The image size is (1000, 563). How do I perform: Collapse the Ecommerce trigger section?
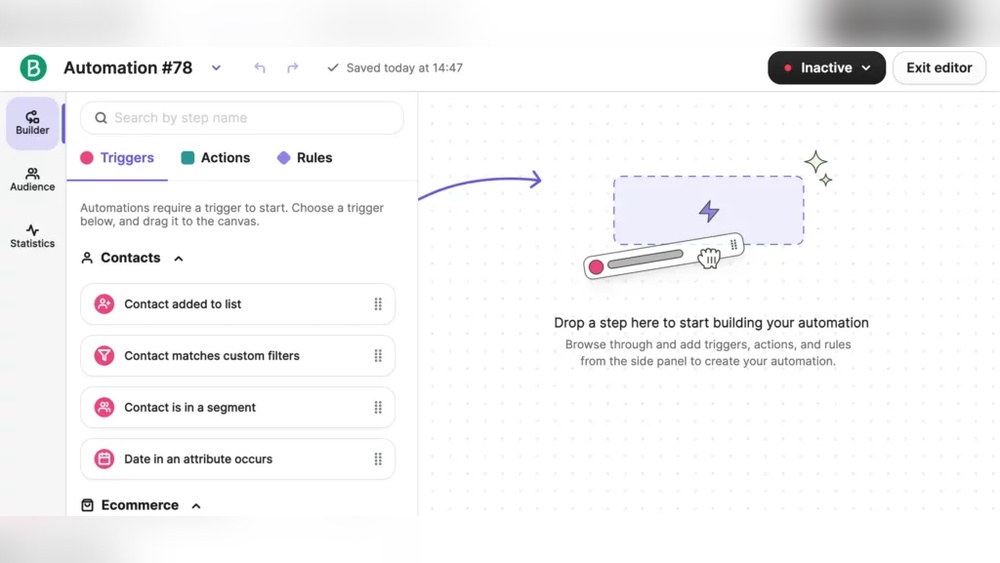pyautogui.click(x=196, y=506)
